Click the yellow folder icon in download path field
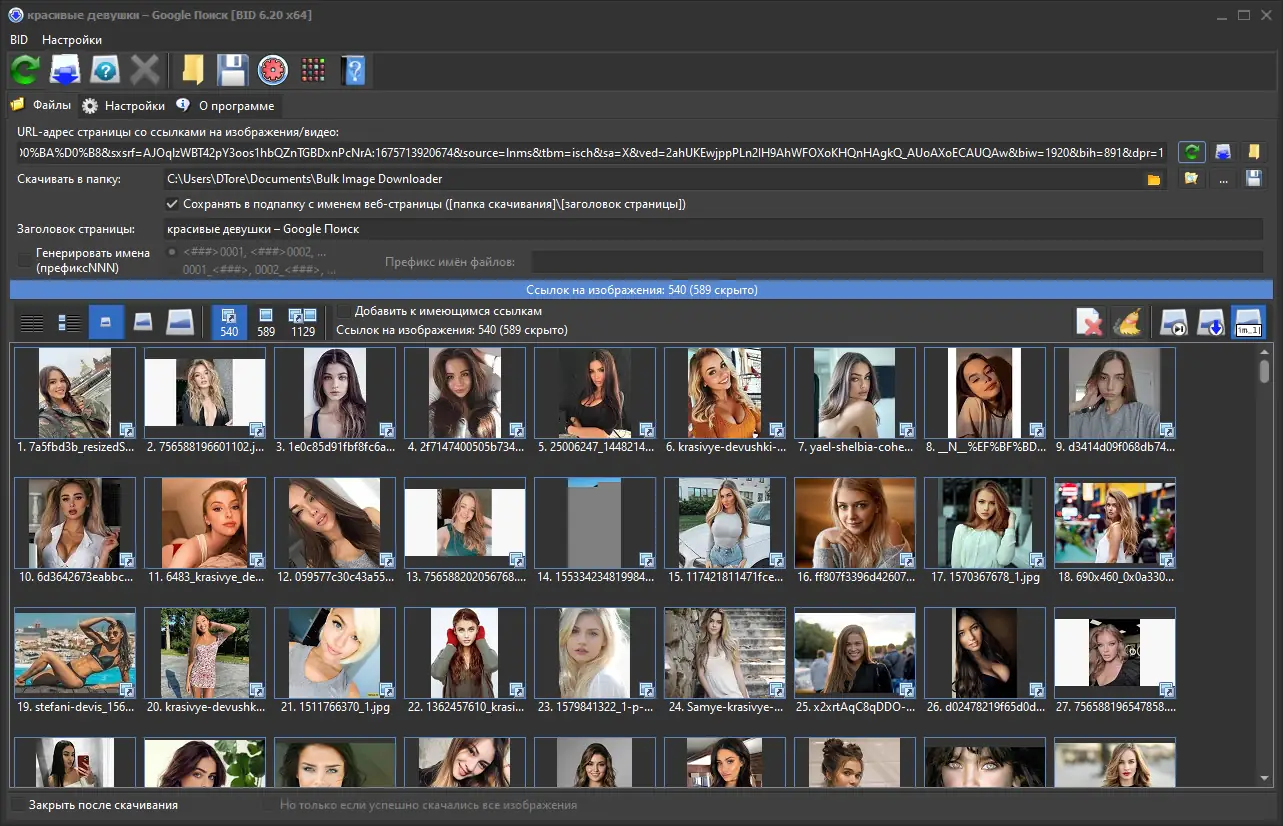1283x826 pixels. tap(1153, 180)
